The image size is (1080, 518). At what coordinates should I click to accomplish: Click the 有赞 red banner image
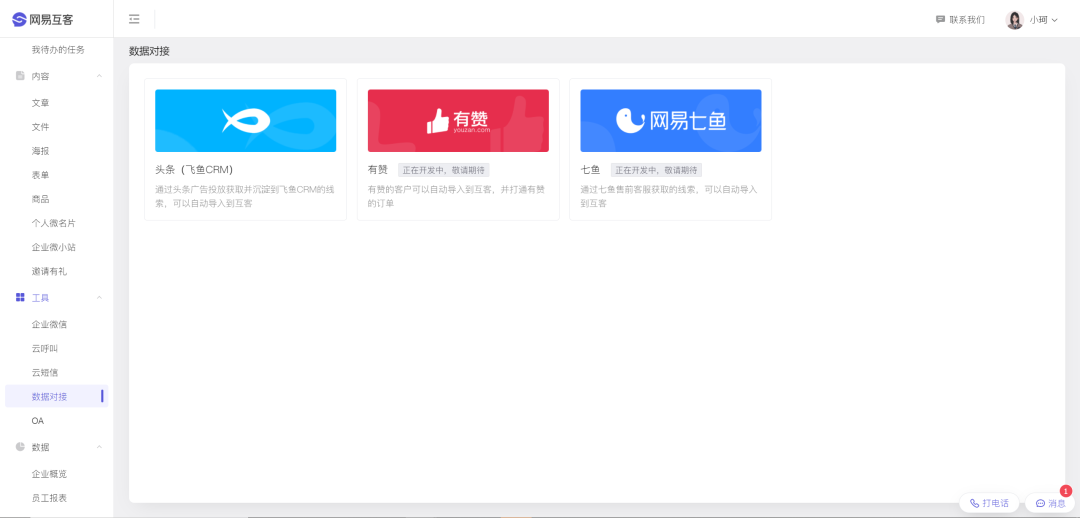[458, 121]
